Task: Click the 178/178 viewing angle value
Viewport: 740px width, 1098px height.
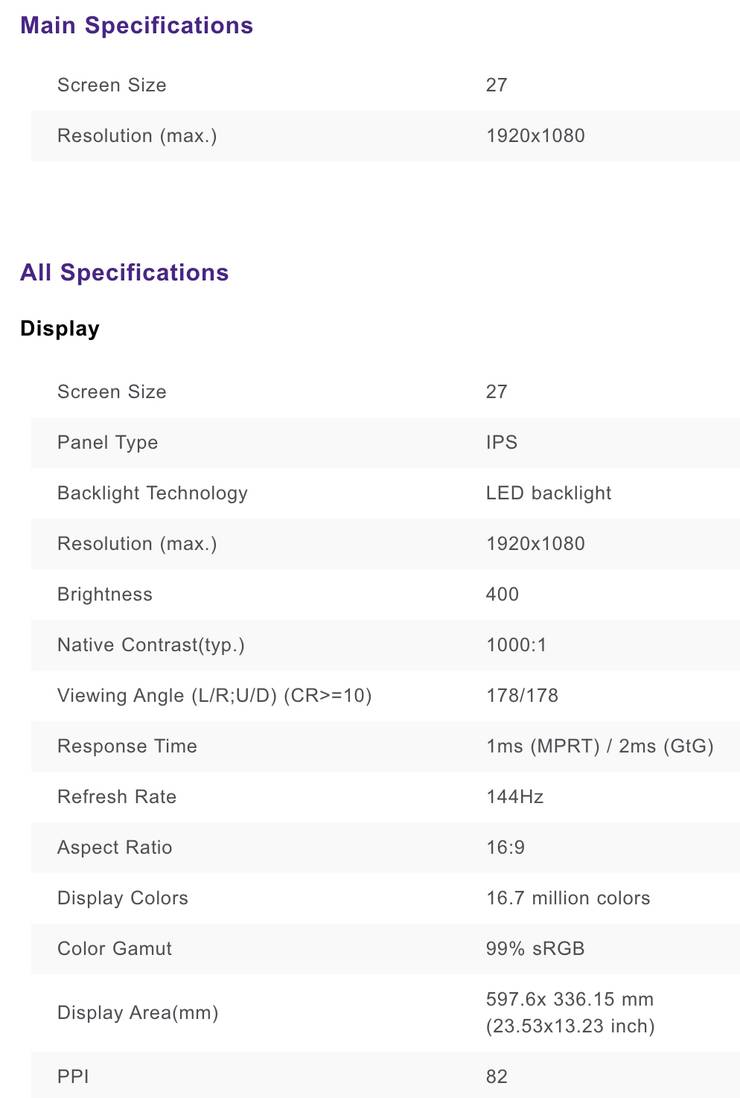Action: click(522, 695)
